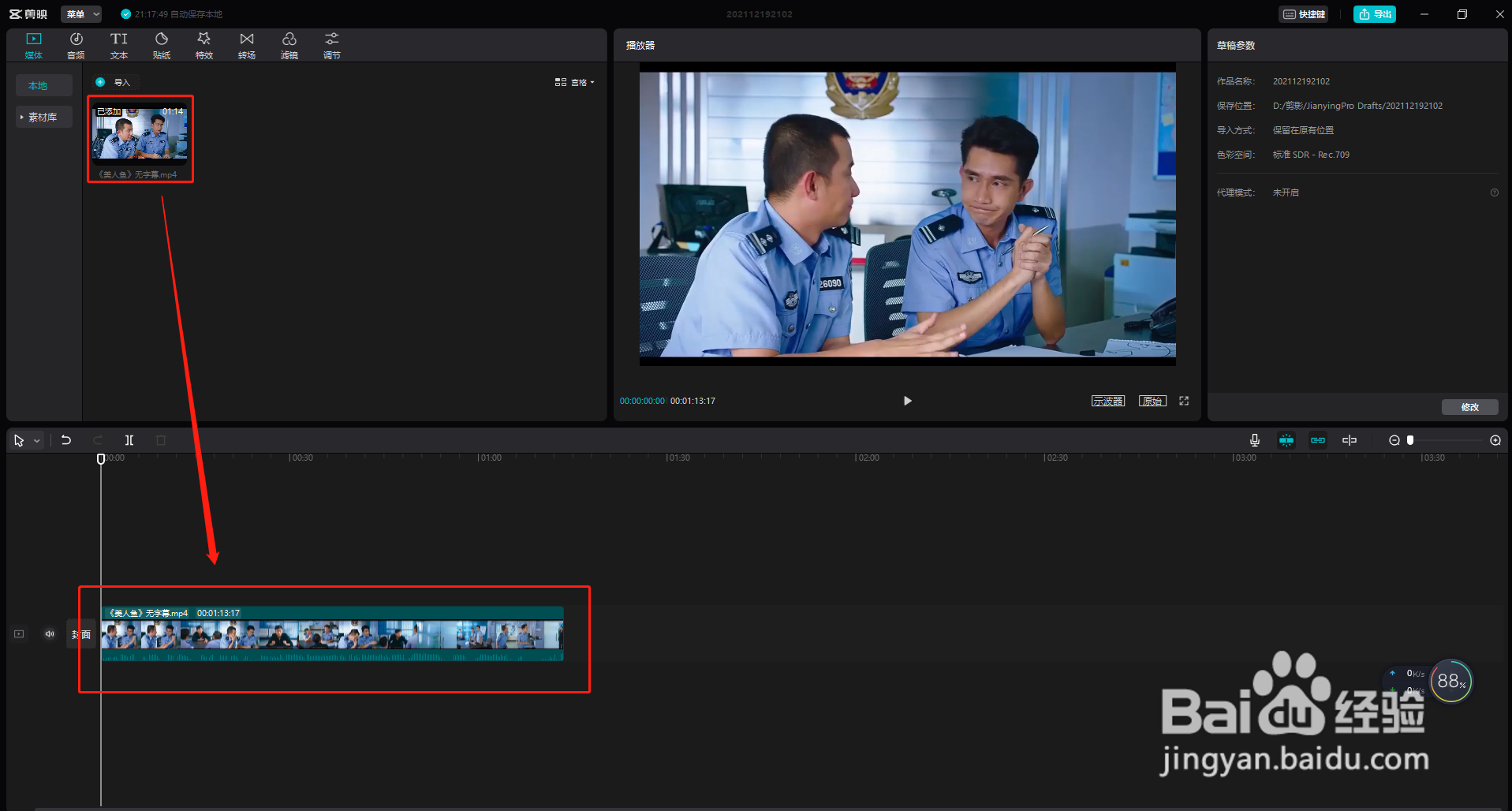Screen dimensions: 1512x811
Task: Mute the main track audio
Action: 50,633
